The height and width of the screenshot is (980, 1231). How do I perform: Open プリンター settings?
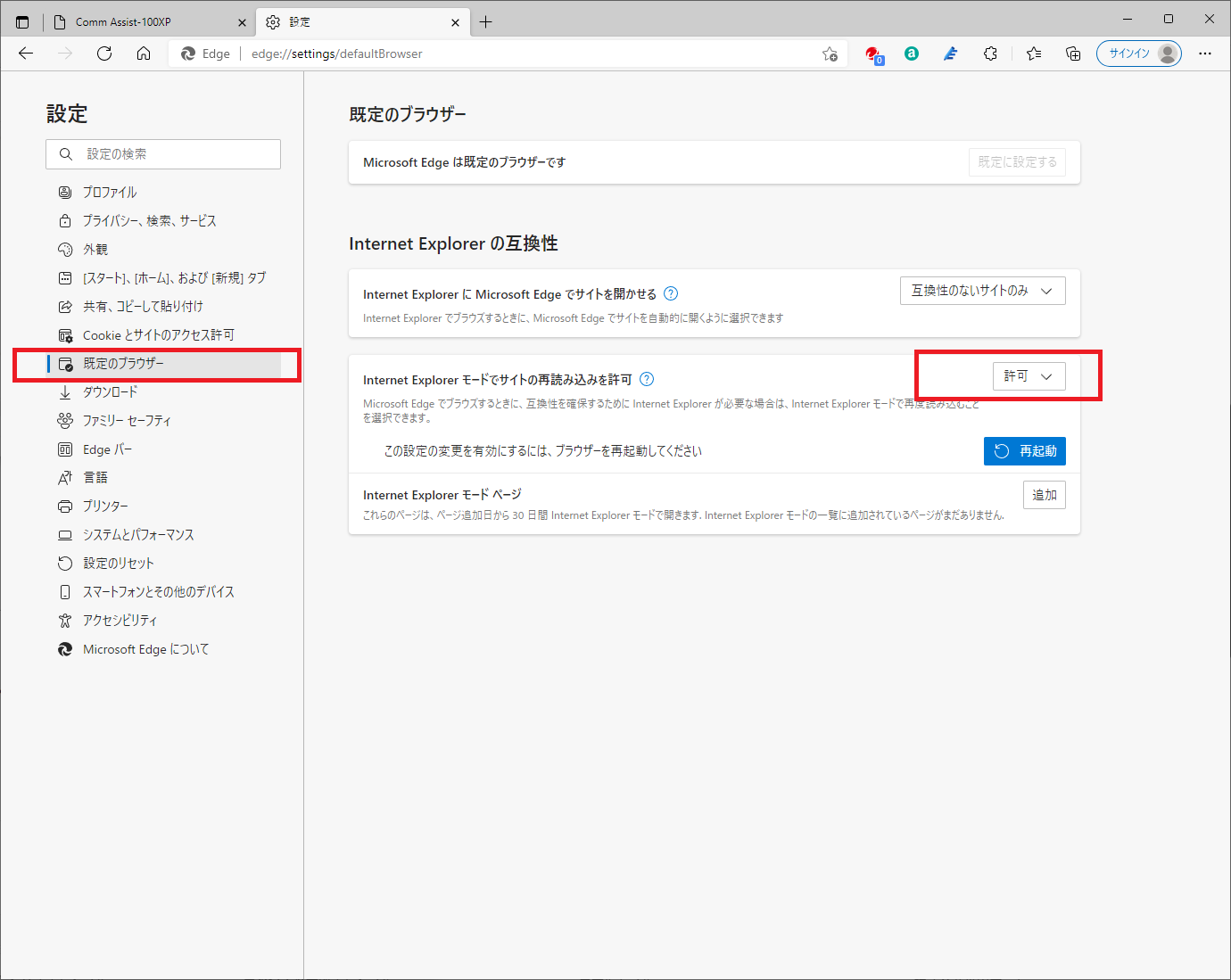point(163,506)
